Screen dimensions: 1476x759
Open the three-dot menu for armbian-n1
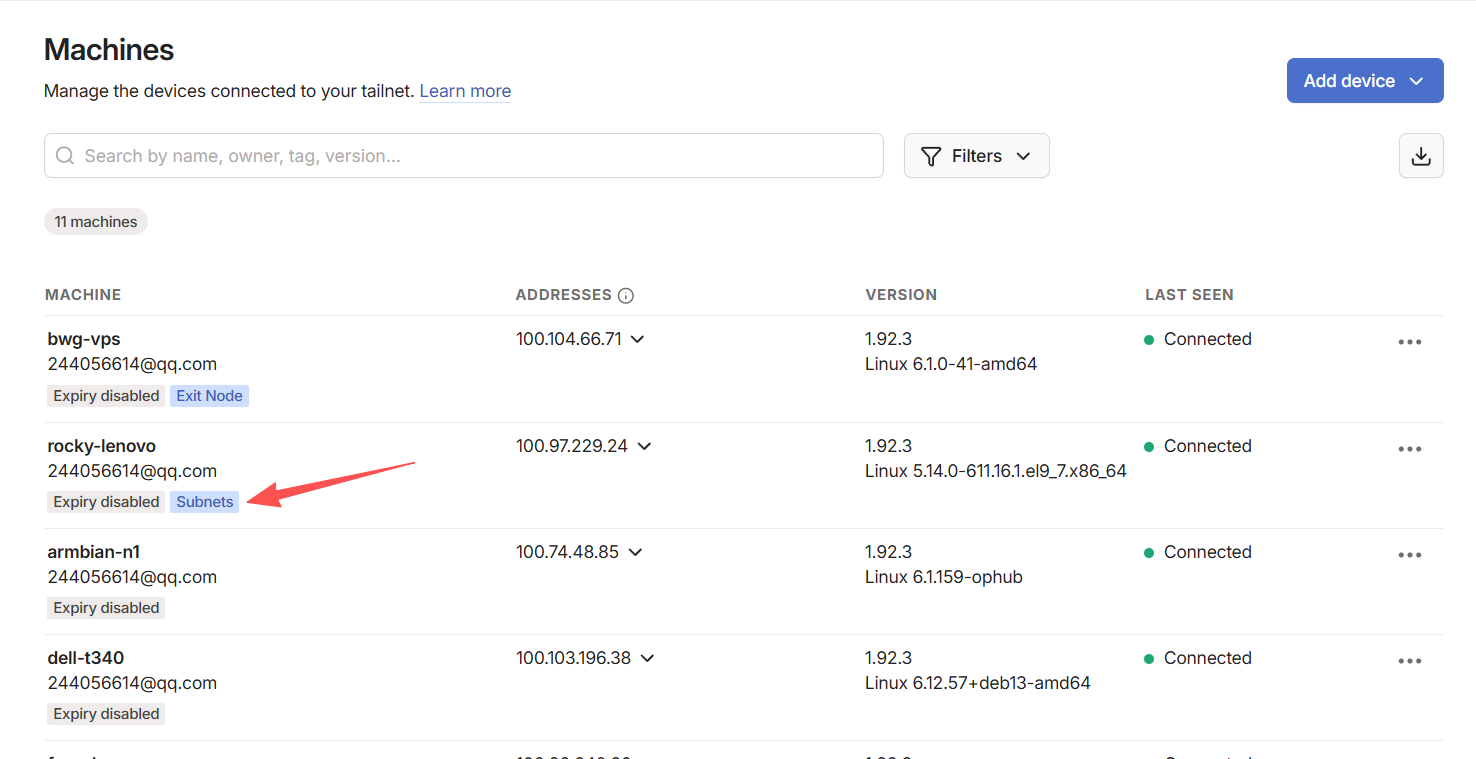[1409, 555]
